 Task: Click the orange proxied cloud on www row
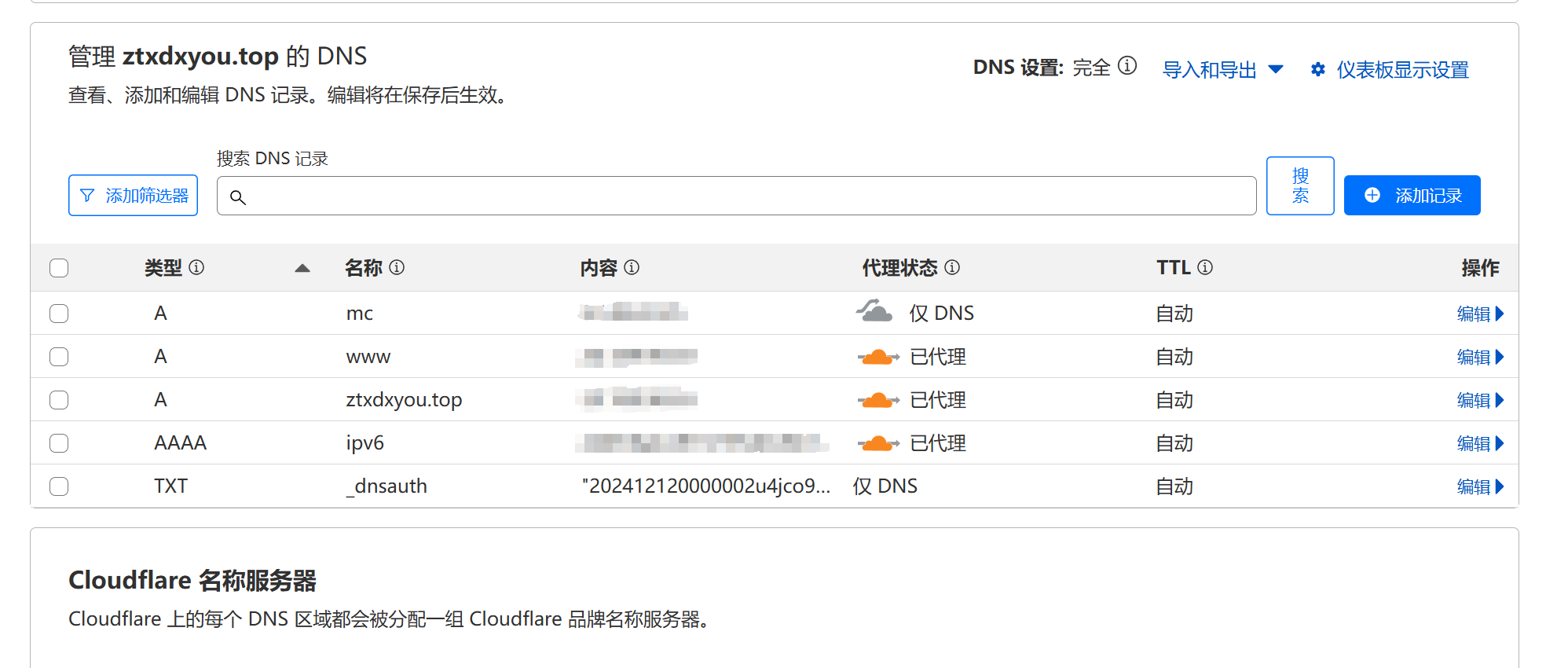coord(877,357)
